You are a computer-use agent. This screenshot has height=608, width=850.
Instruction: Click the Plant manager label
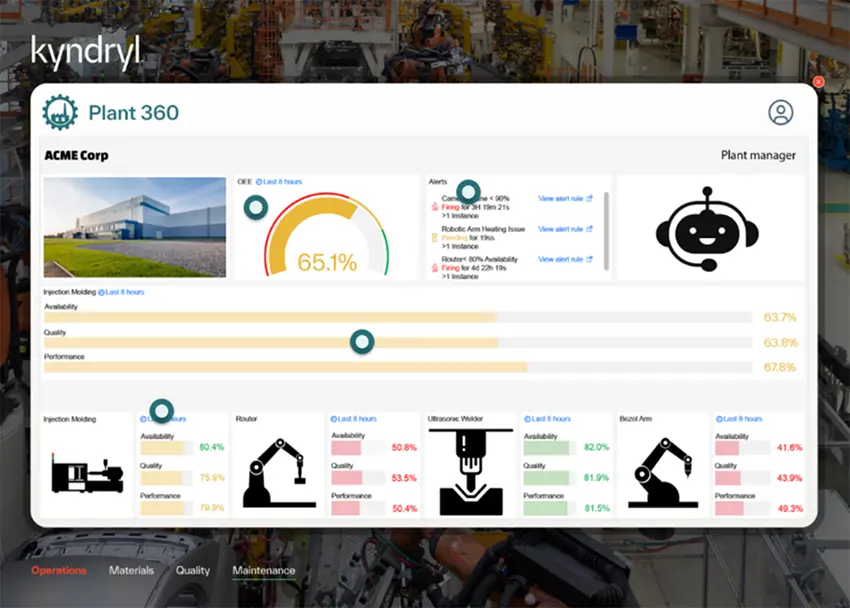coord(758,156)
